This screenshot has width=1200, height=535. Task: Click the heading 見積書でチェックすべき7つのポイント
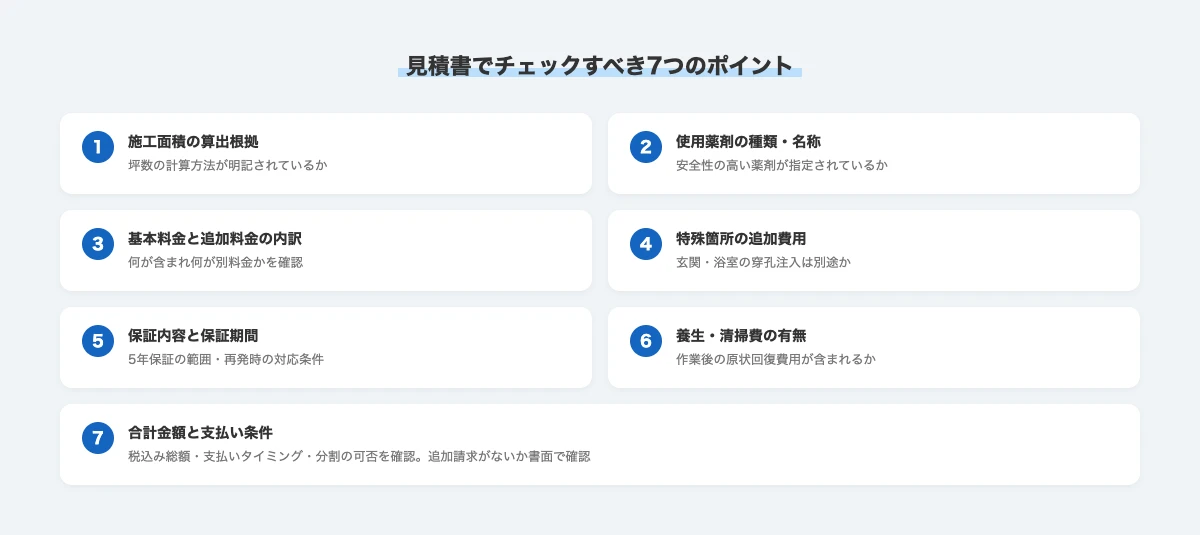tap(600, 66)
